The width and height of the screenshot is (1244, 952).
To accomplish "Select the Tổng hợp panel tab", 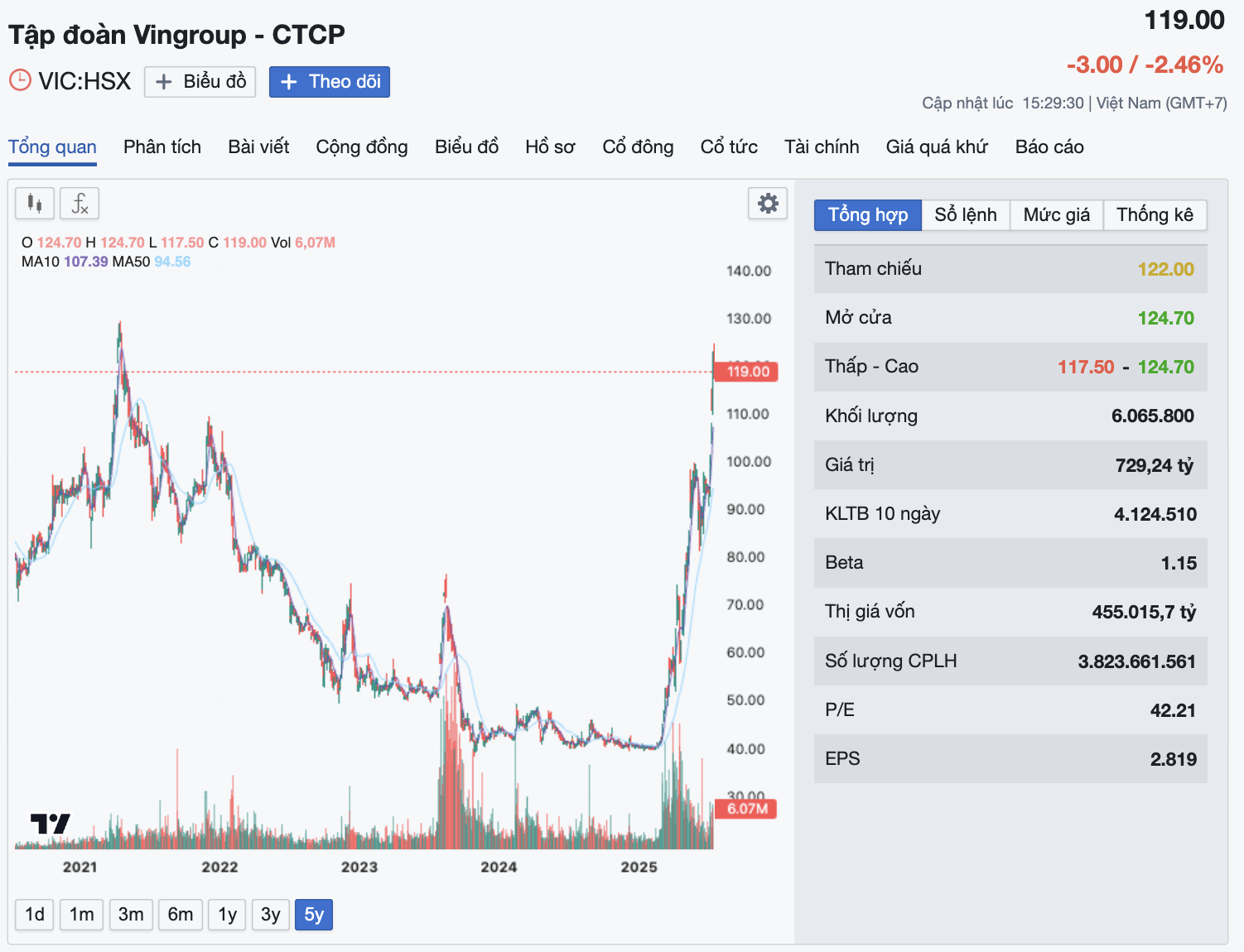I will coord(868,215).
